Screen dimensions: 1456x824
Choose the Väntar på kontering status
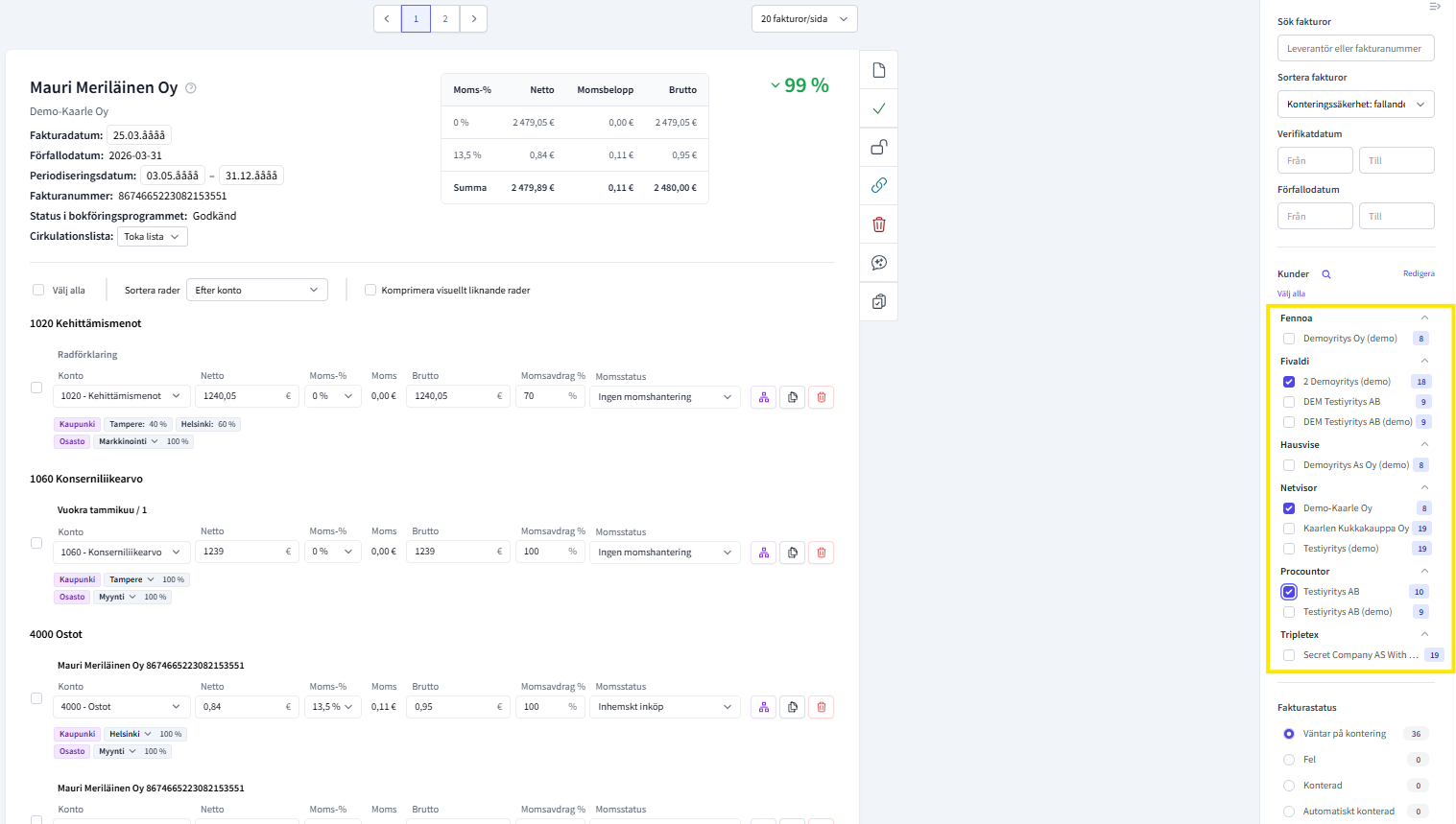(1289, 734)
